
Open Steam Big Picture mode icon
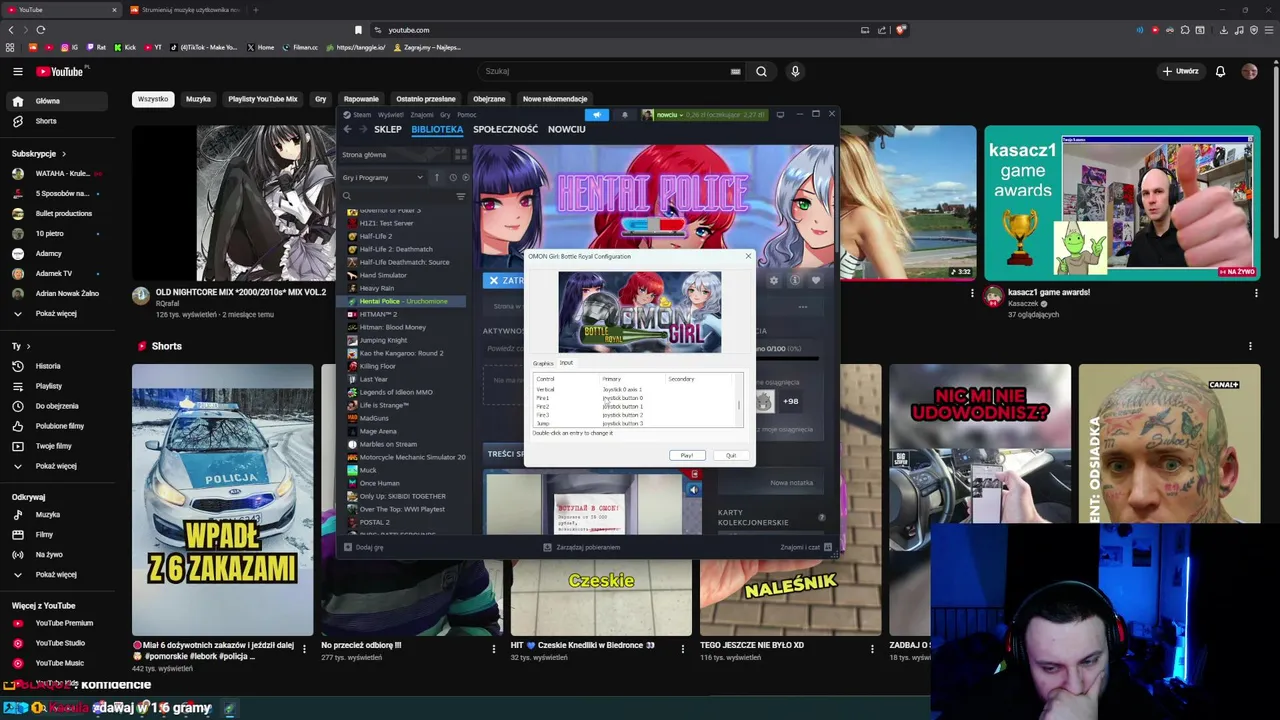point(780,114)
